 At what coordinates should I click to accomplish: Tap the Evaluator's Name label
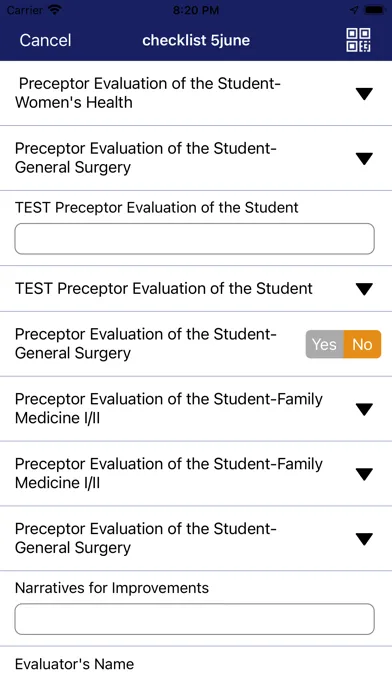click(x=75, y=664)
